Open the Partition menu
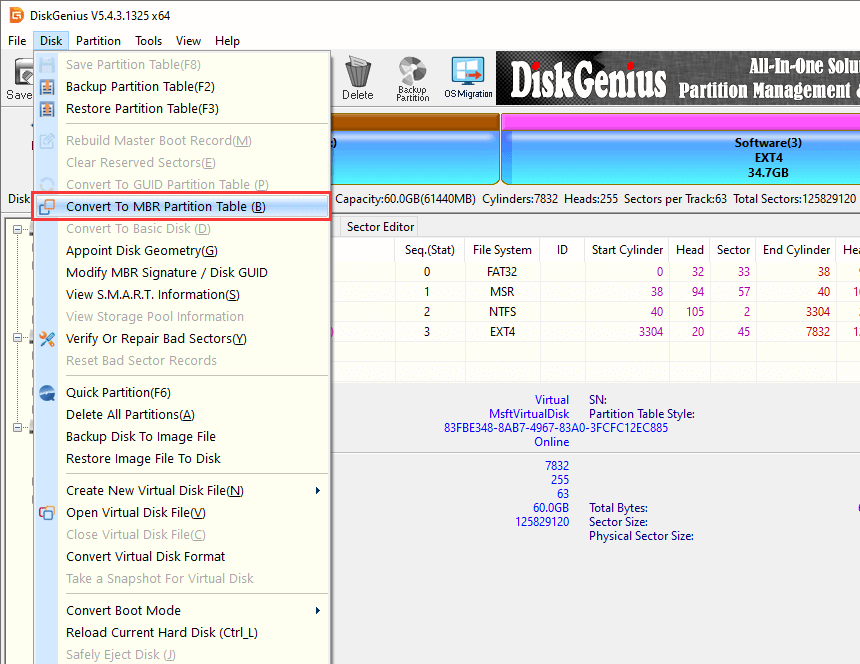 coord(98,41)
